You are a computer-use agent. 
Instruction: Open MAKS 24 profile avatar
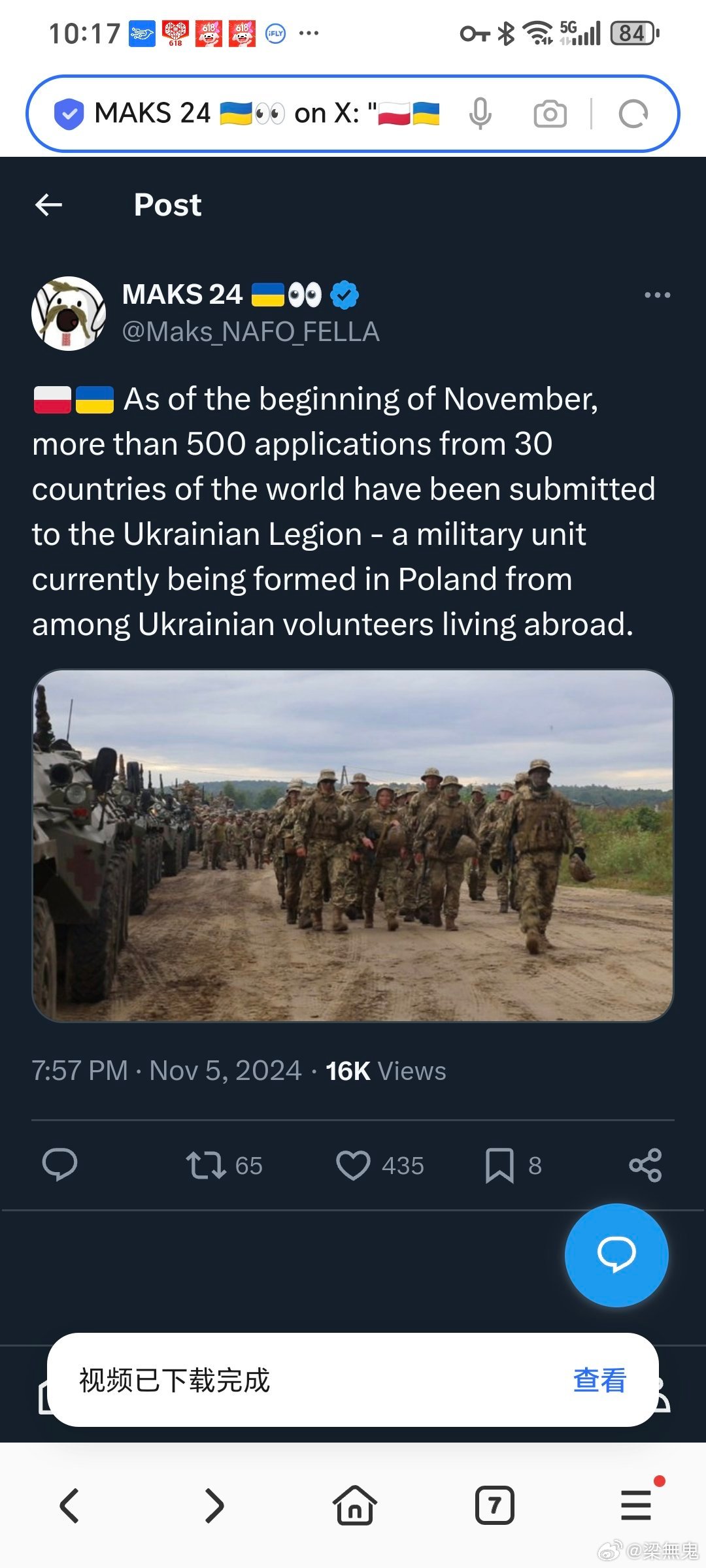pyautogui.click(x=69, y=314)
